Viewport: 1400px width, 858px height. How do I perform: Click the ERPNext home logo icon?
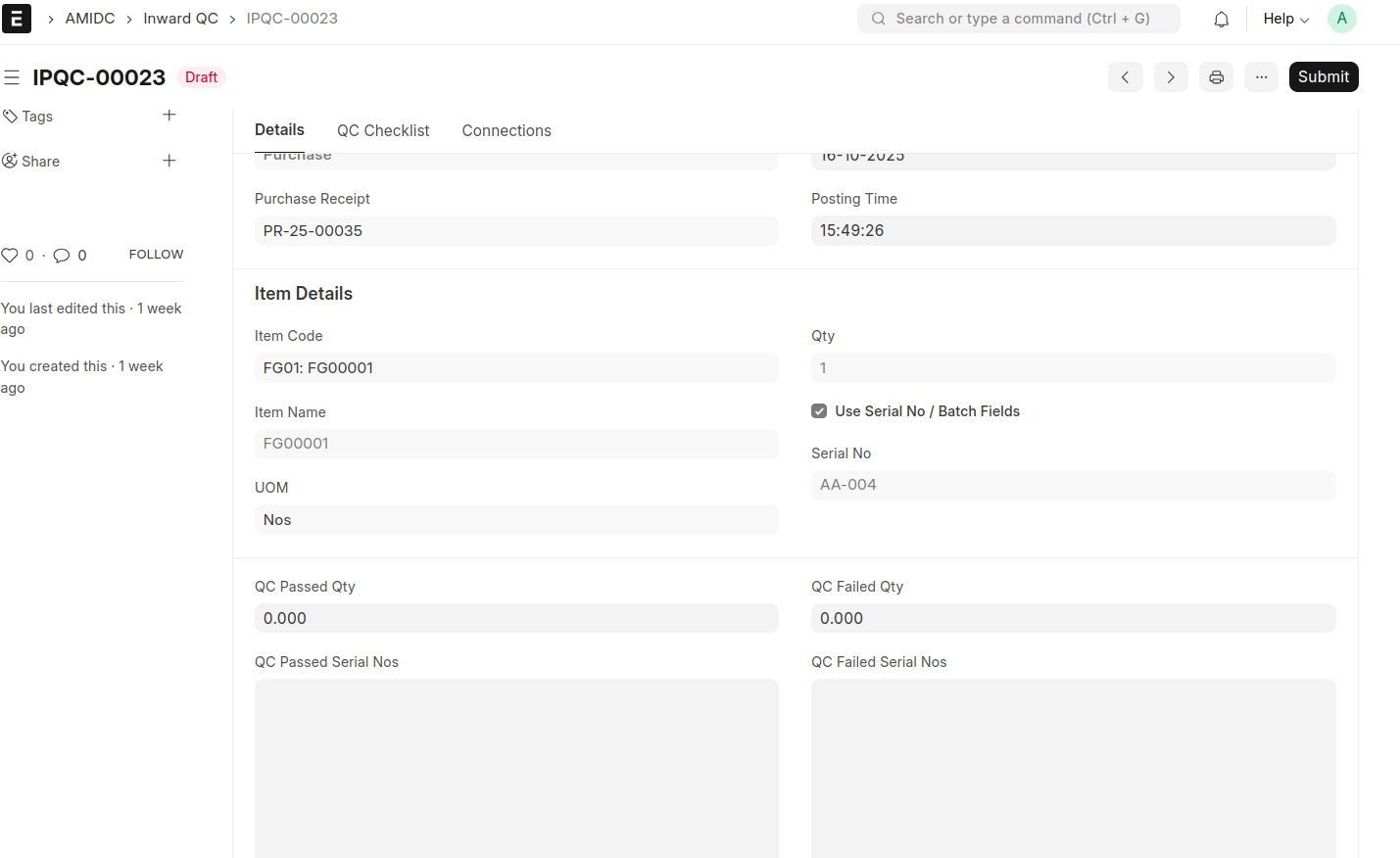(17, 19)
